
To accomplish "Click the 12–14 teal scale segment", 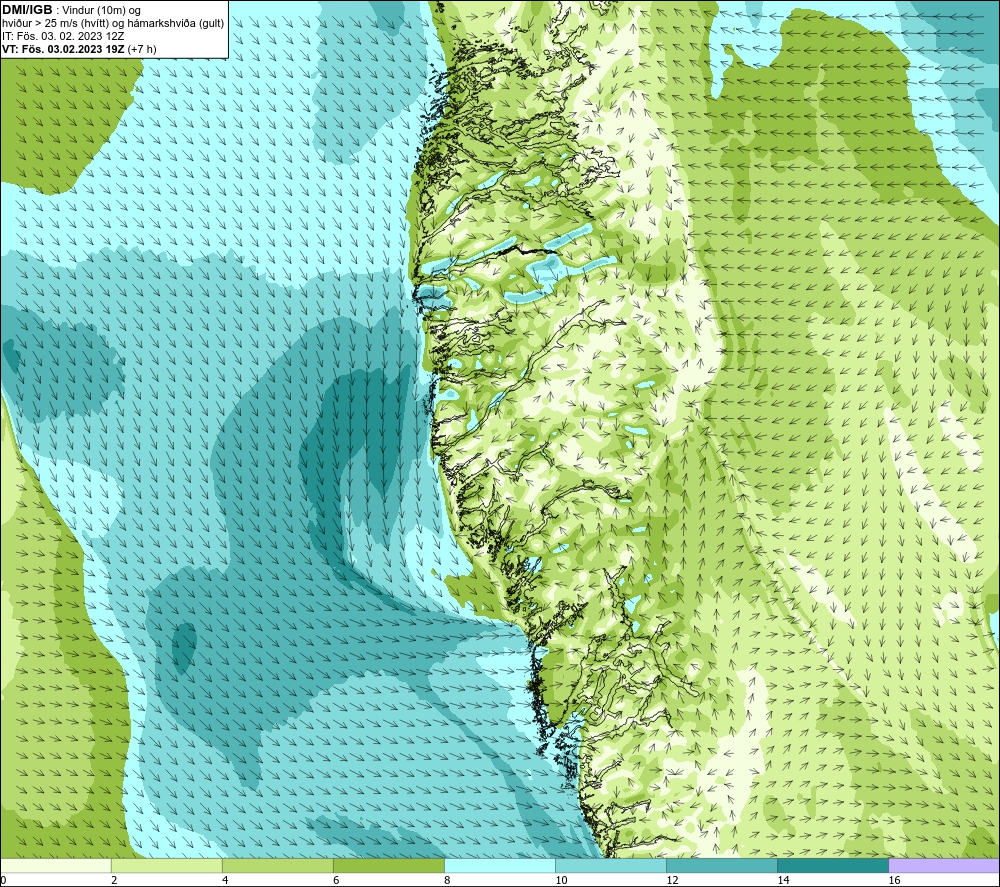I will pyautogui.click(x=721, y=865).
